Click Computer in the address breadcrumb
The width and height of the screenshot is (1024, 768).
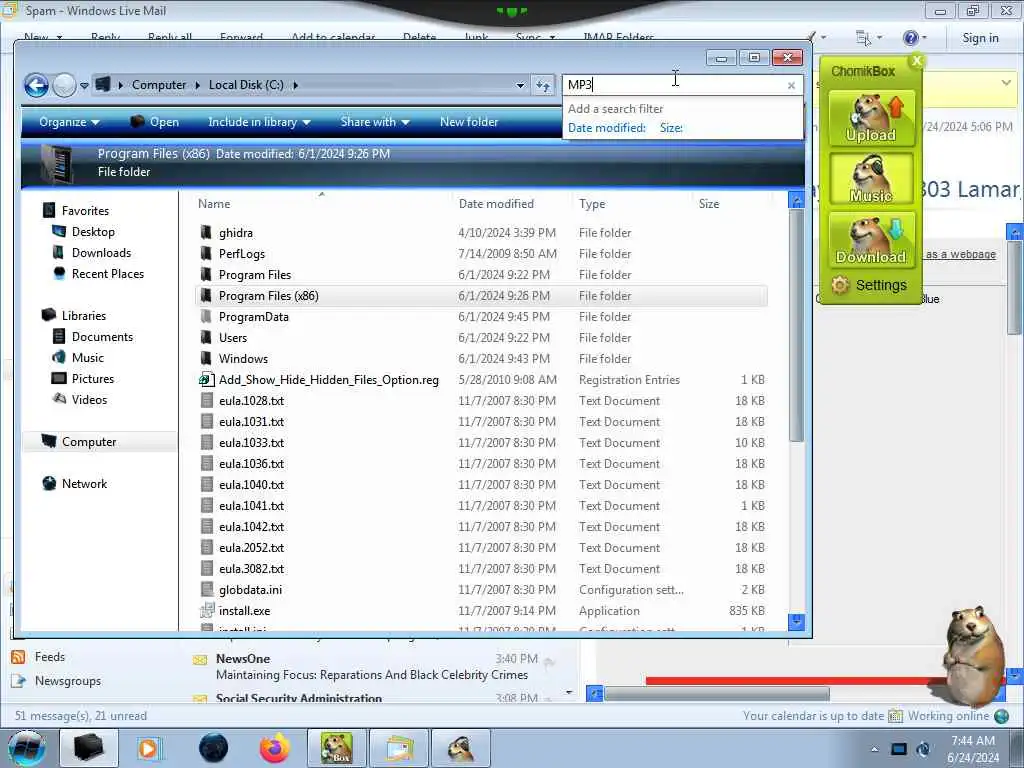(159, 86)
